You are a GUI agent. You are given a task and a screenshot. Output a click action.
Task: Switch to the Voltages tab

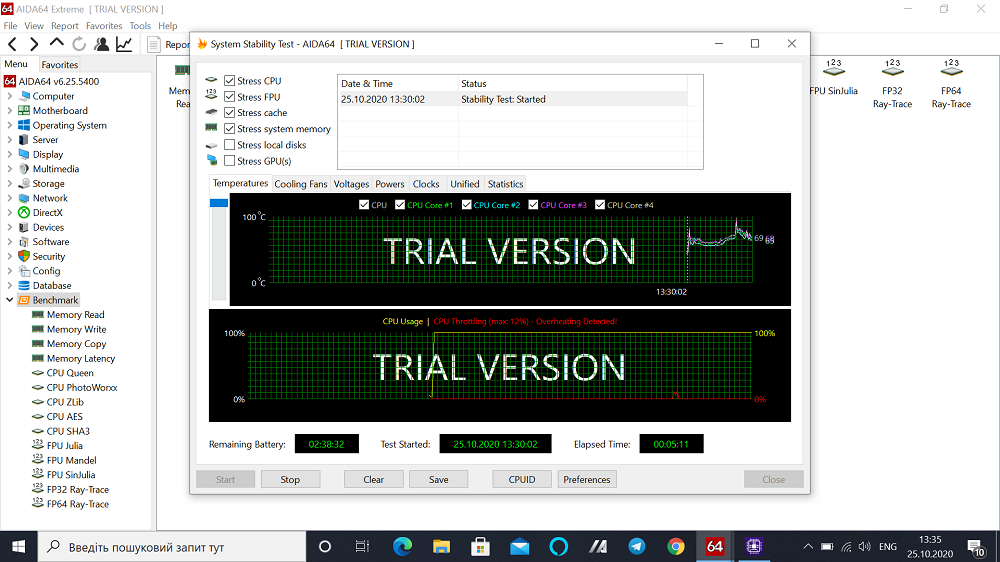coord(351,184)
